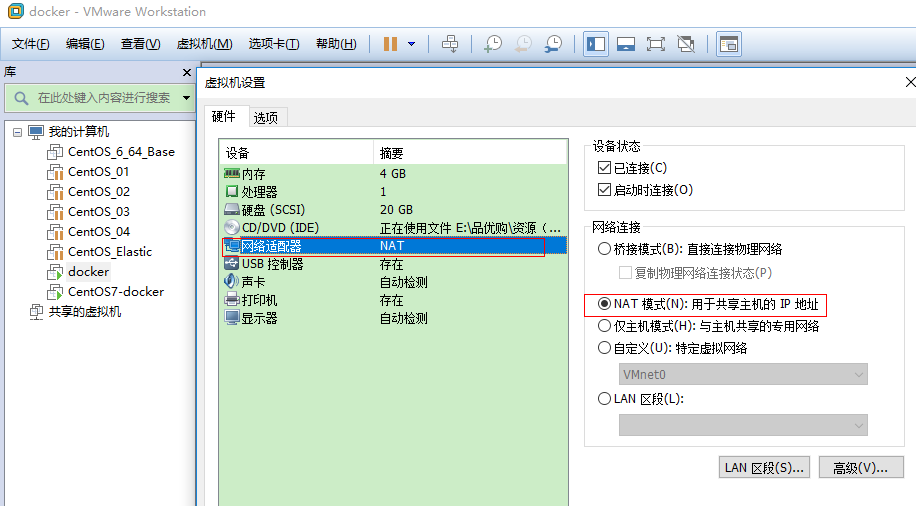Open the 选项卡(T) menu
Image resolution: width=916 pixels, height=506 pixels.
click(x=274, y=44)
